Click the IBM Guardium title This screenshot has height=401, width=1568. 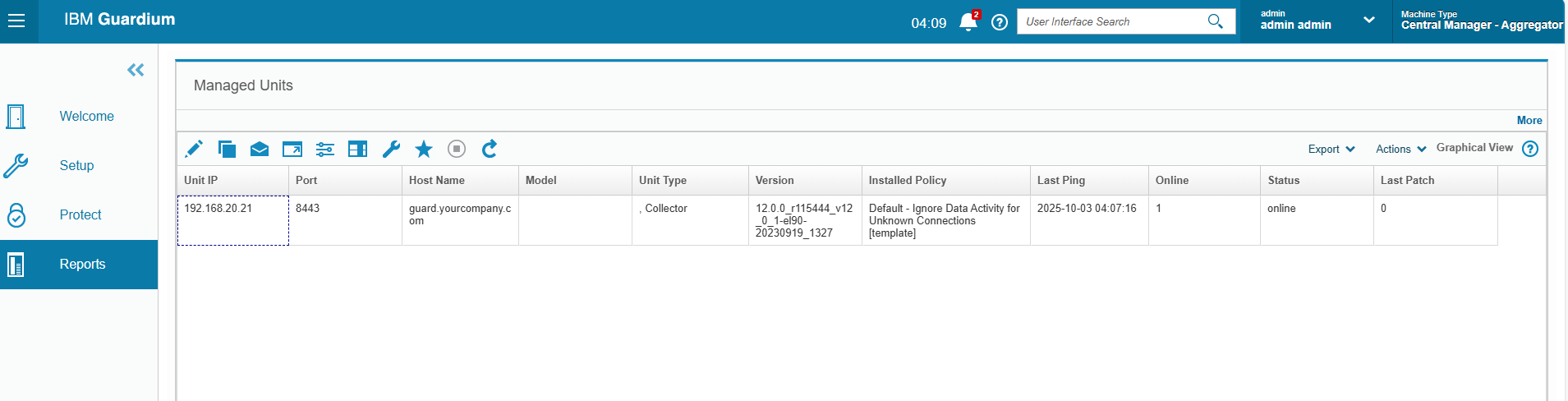(x=120, y=20)
